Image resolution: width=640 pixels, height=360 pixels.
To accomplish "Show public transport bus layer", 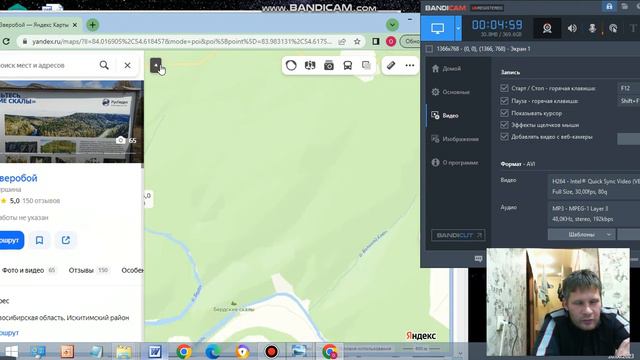I will (347, 65).
